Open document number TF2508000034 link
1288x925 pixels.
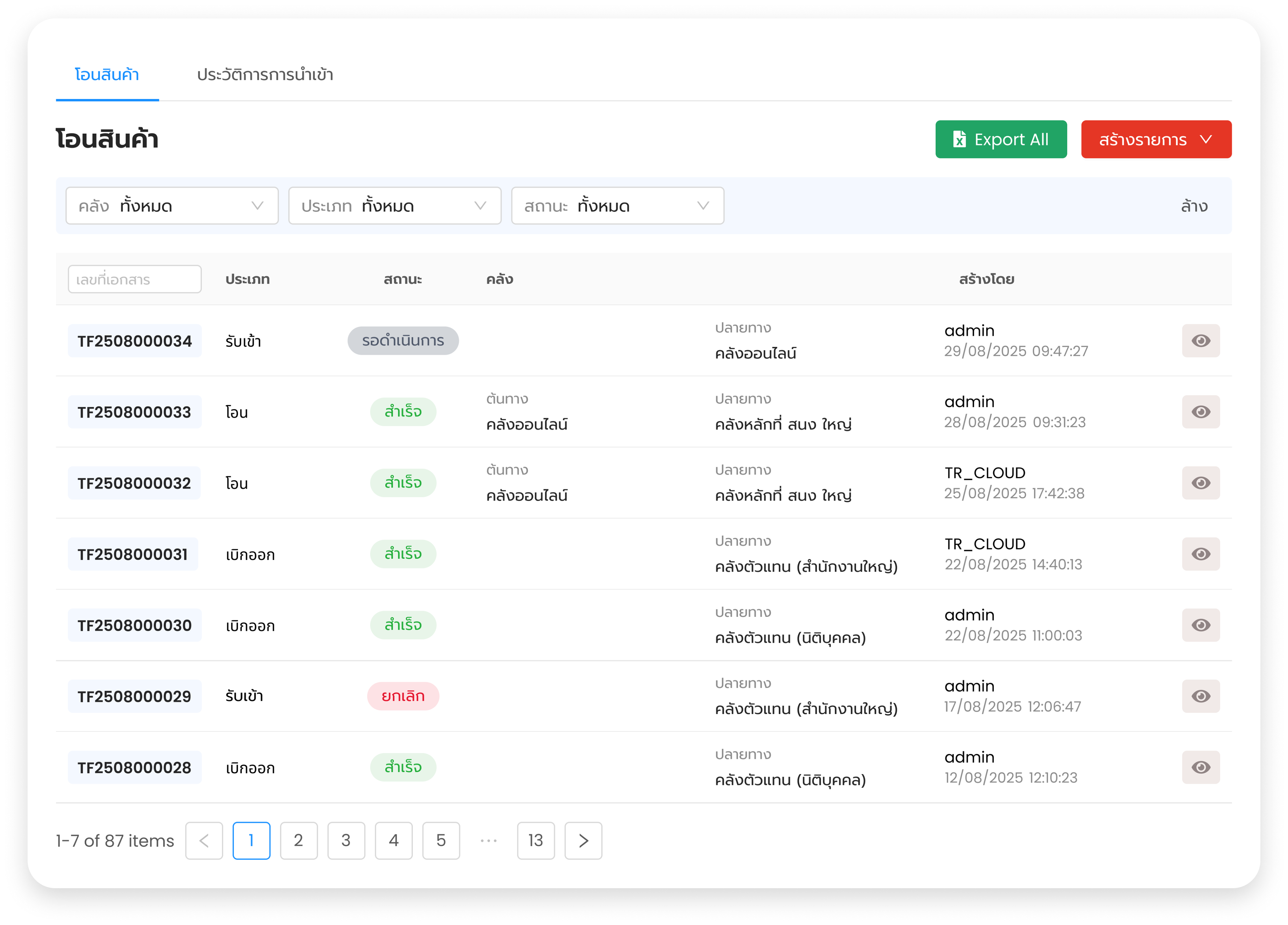135,341
